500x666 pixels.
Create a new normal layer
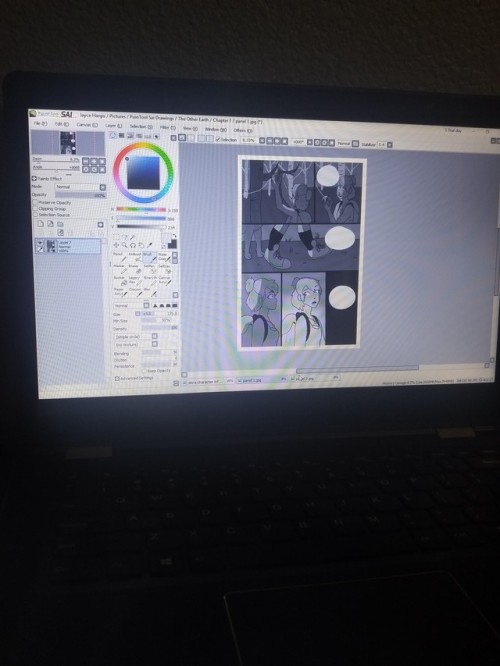tap(41, 224)
